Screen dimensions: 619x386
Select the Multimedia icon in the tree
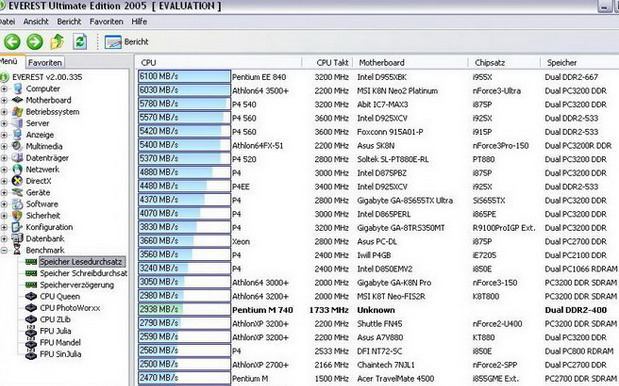coord(18,146)
